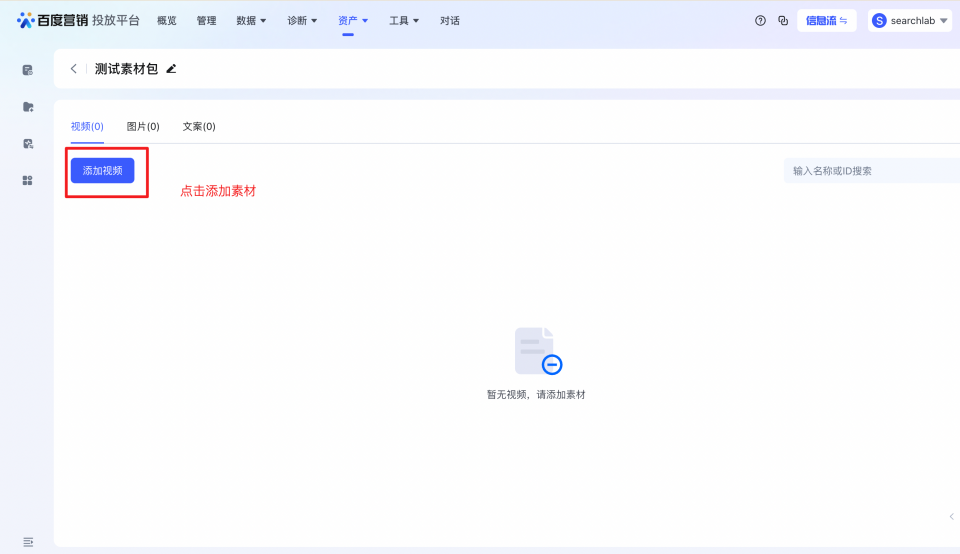
Task: Click the 添加视频 button
Action: tap(102, 171)
